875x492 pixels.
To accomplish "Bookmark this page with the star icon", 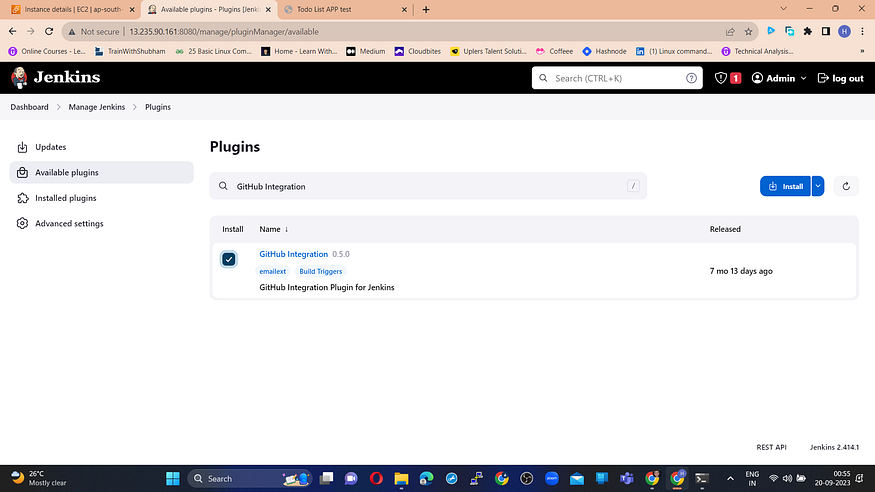I will [x=748, y=32].
